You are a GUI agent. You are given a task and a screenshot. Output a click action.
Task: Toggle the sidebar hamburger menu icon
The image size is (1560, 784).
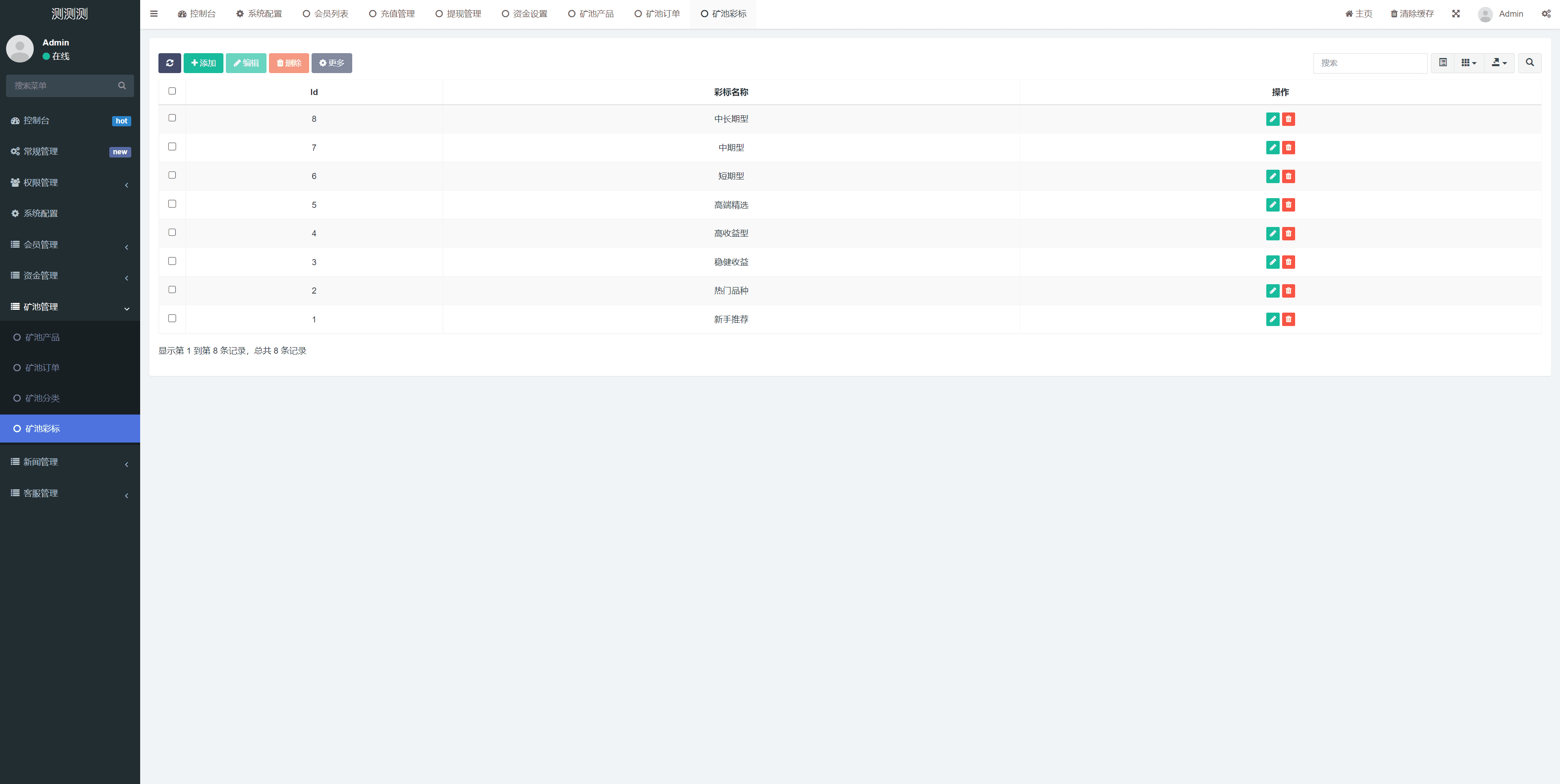154,14
